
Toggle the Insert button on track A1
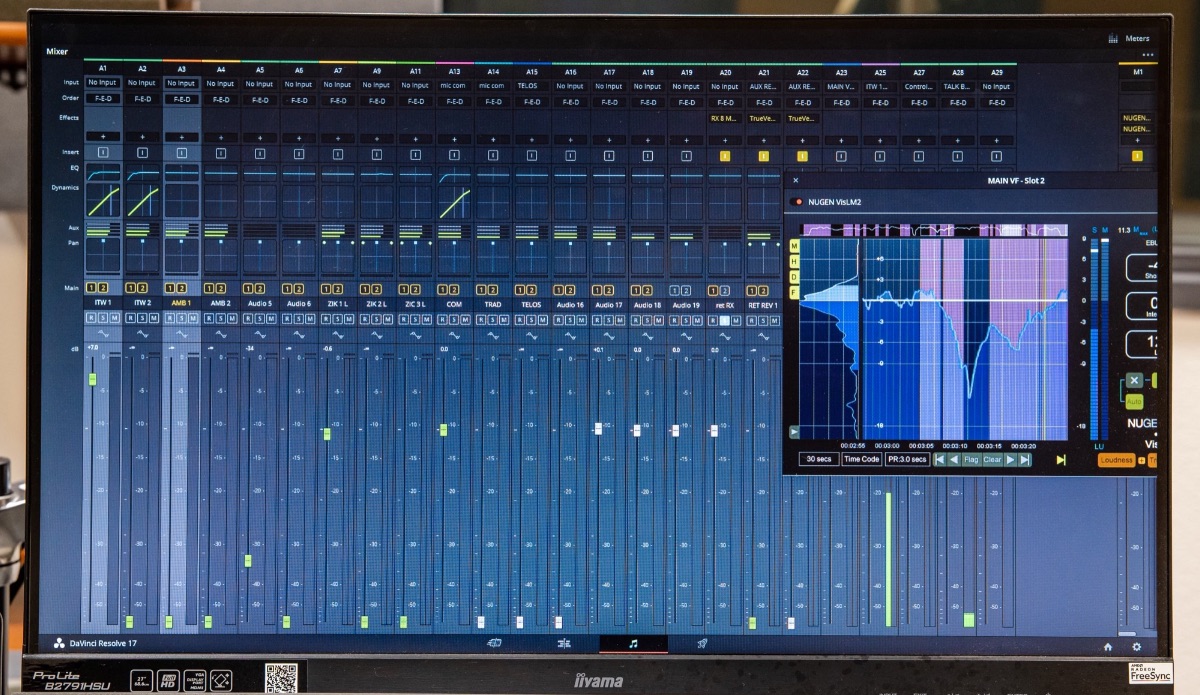point(103,153)
